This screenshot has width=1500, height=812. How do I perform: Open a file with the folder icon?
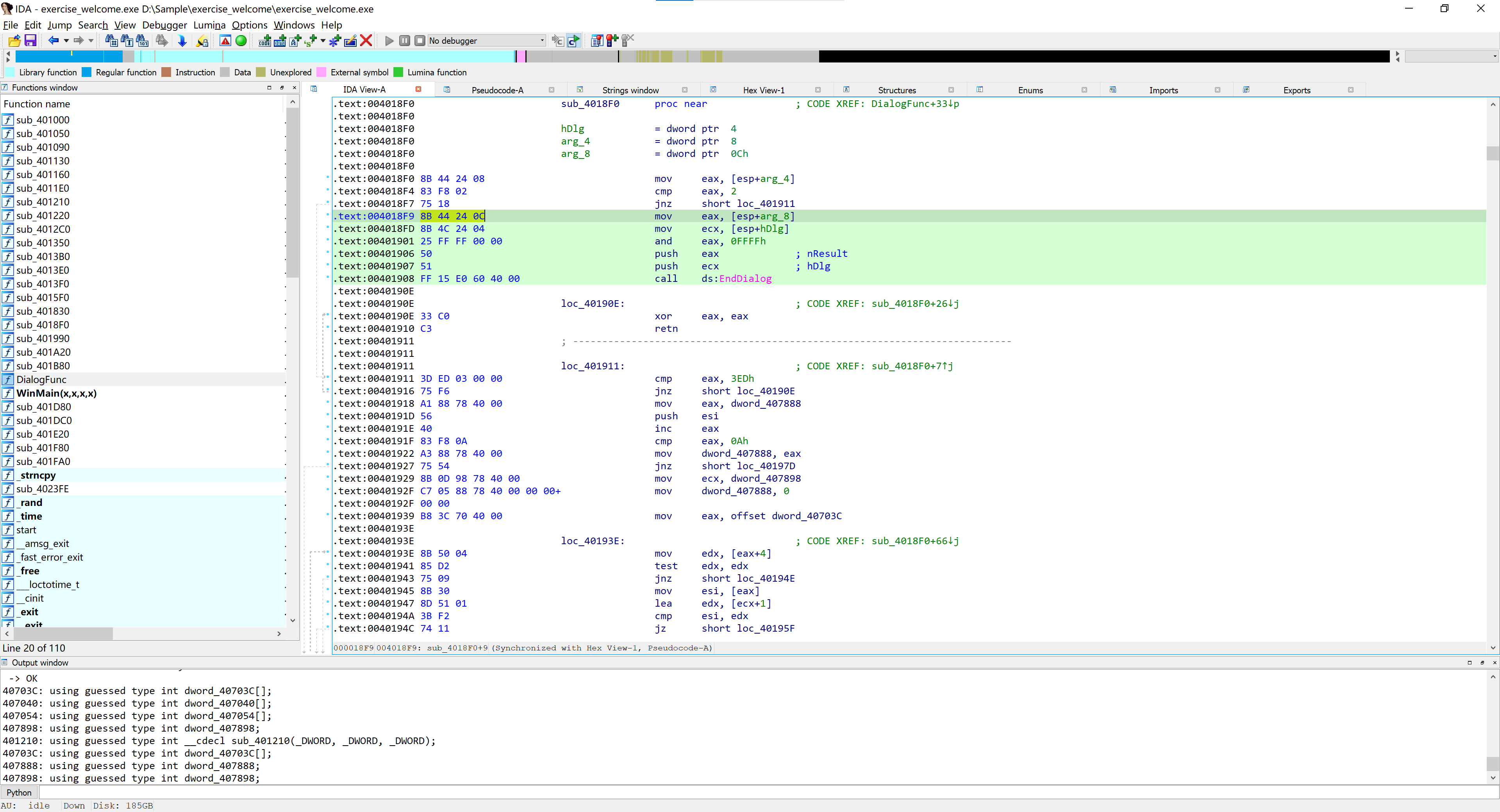coord(14,41)
